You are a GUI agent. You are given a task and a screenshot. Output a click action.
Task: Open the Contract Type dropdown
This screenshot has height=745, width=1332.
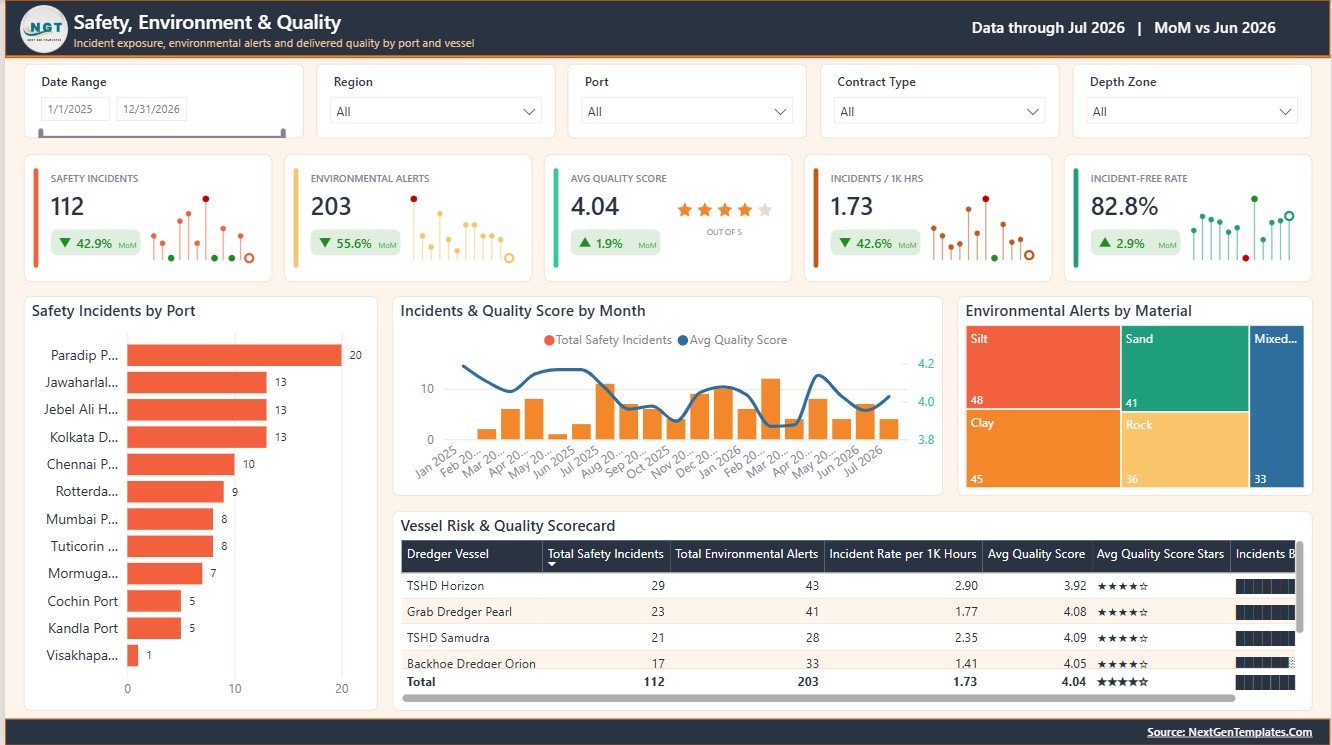pos(939,111)
